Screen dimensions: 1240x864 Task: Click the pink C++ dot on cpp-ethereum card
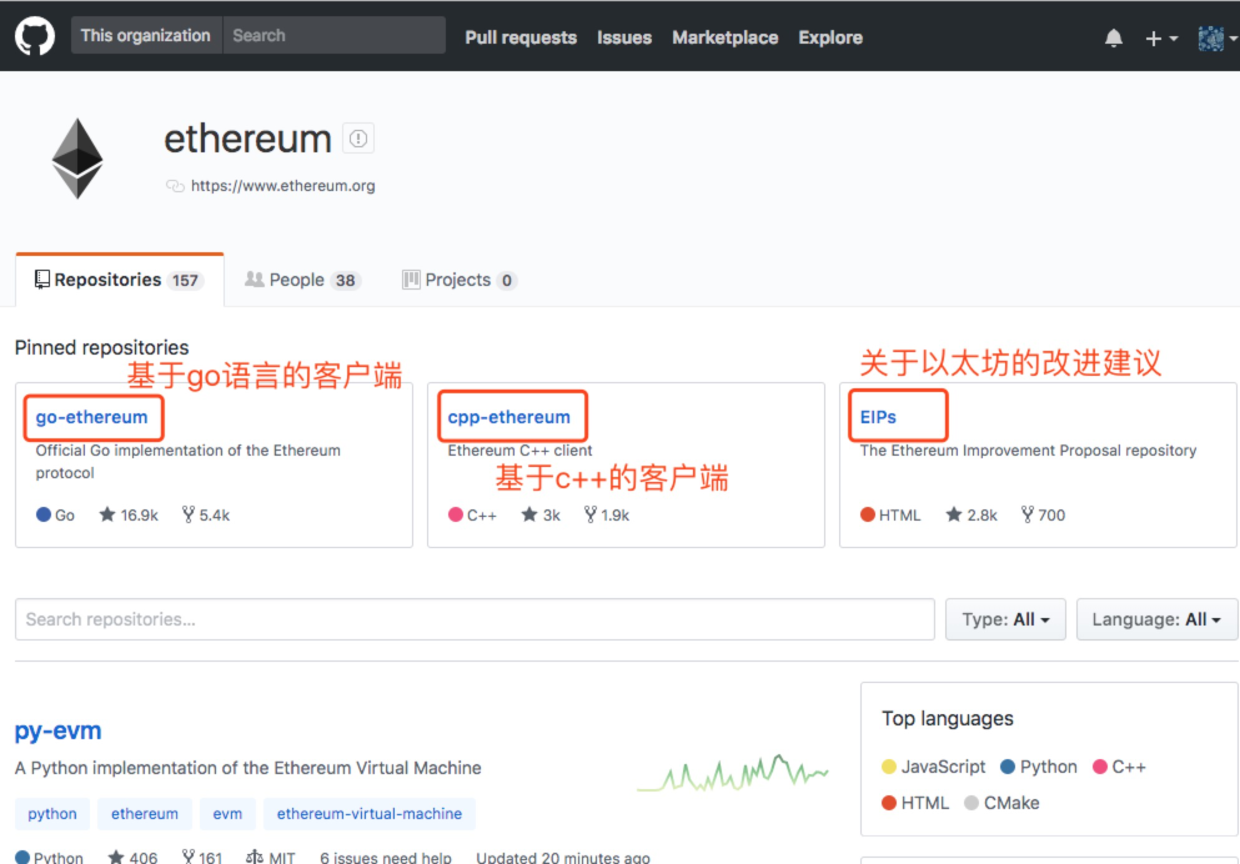click(x=456, y=515)
